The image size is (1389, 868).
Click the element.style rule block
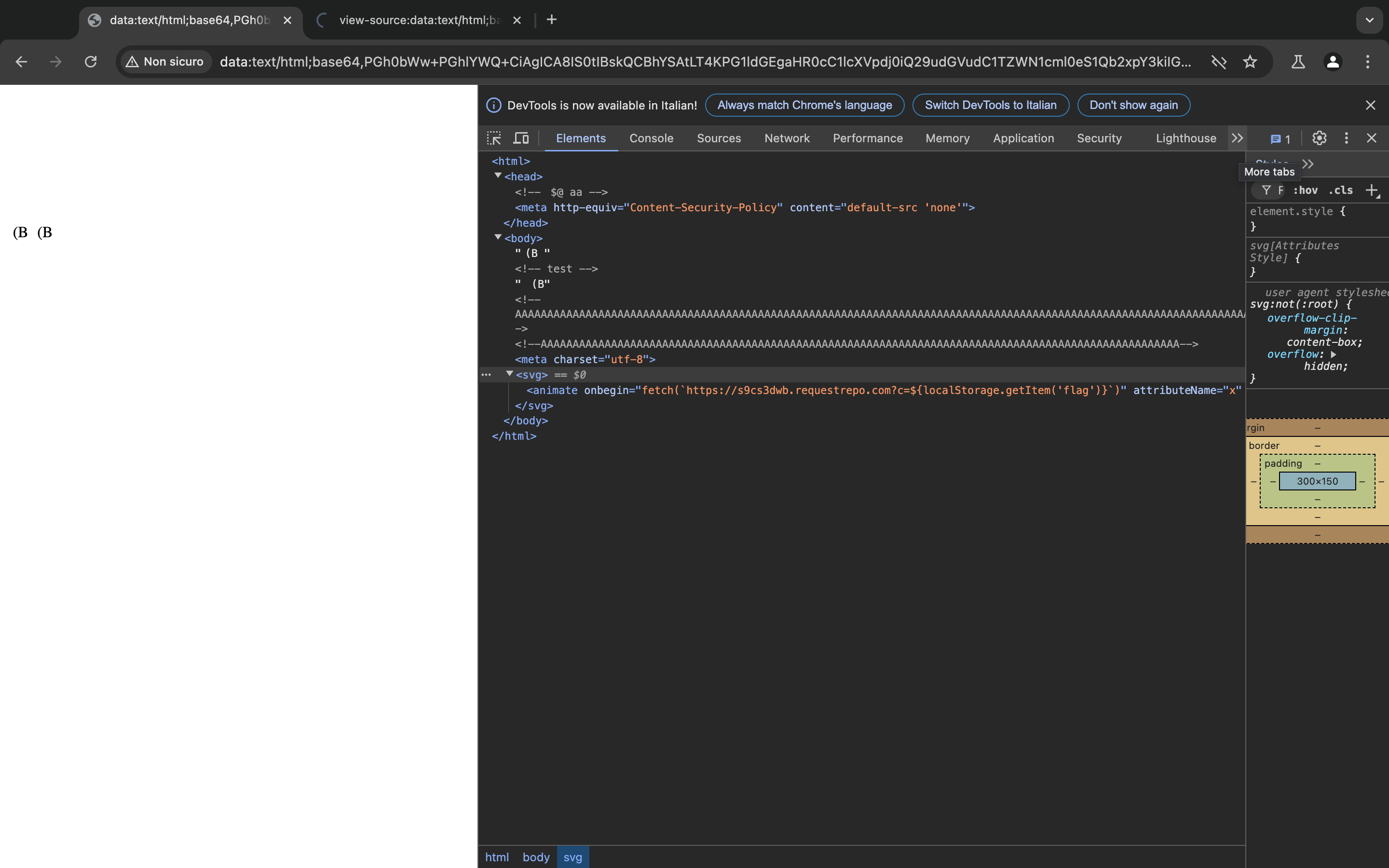1317,219
